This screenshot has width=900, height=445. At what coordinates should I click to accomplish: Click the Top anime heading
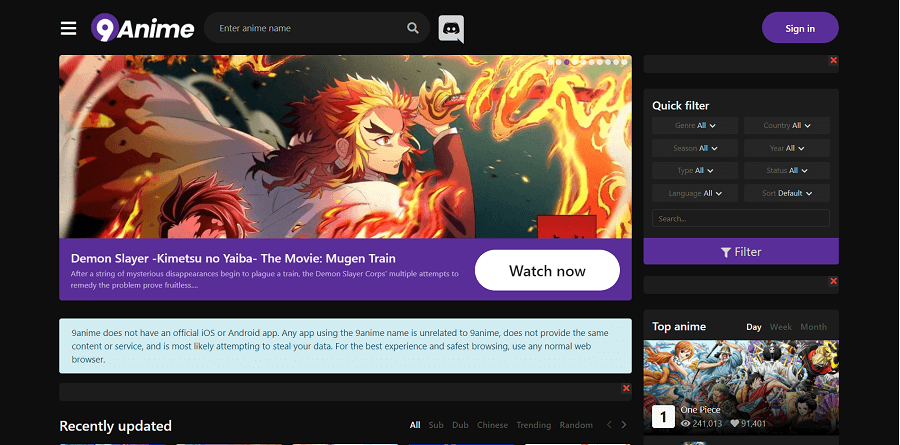[679, 327]
